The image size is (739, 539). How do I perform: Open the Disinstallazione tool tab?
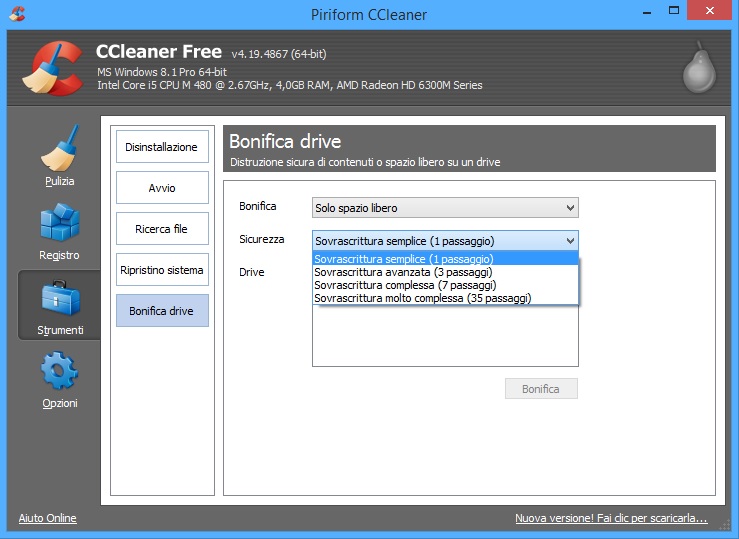[x=162, y=147]
